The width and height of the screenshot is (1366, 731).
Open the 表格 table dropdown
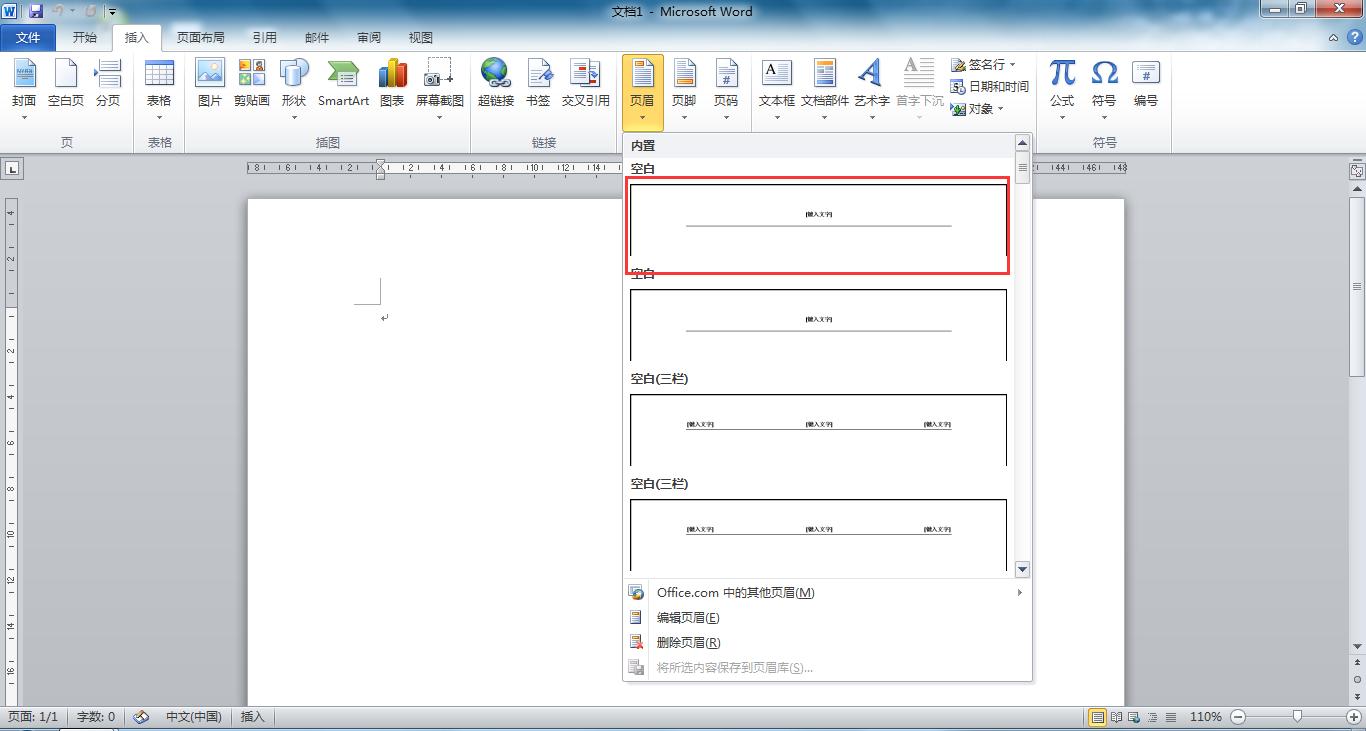pos(159,90)
